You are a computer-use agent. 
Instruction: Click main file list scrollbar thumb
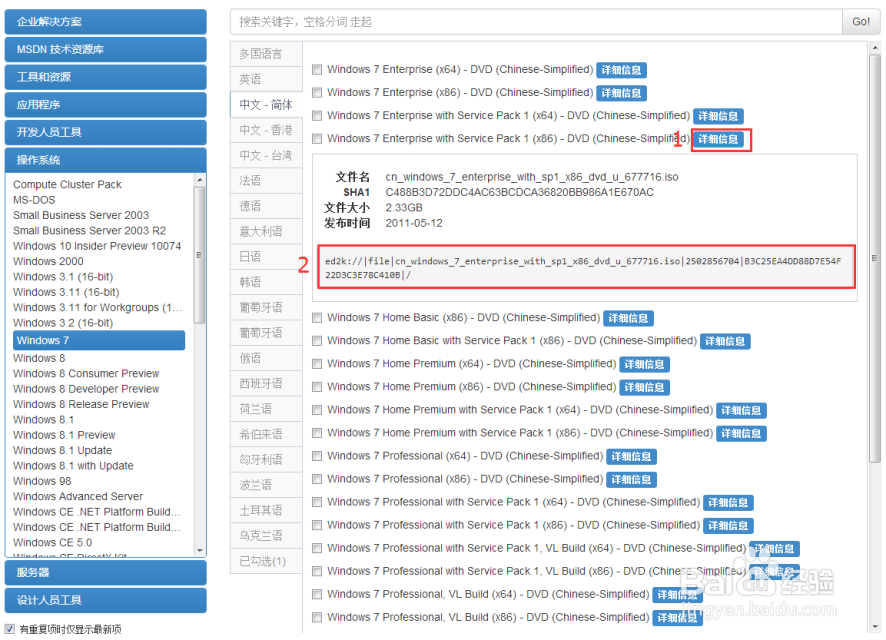[874, 258]
